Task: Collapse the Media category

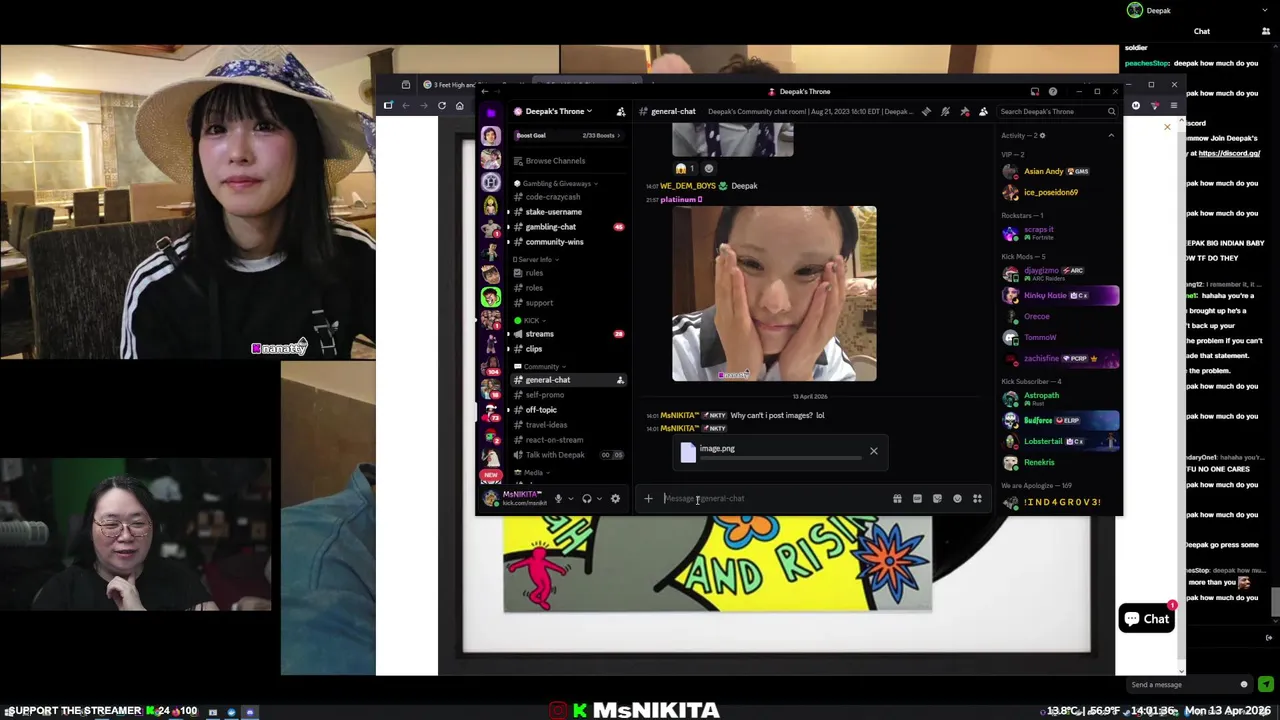Action: pos(532,472)
